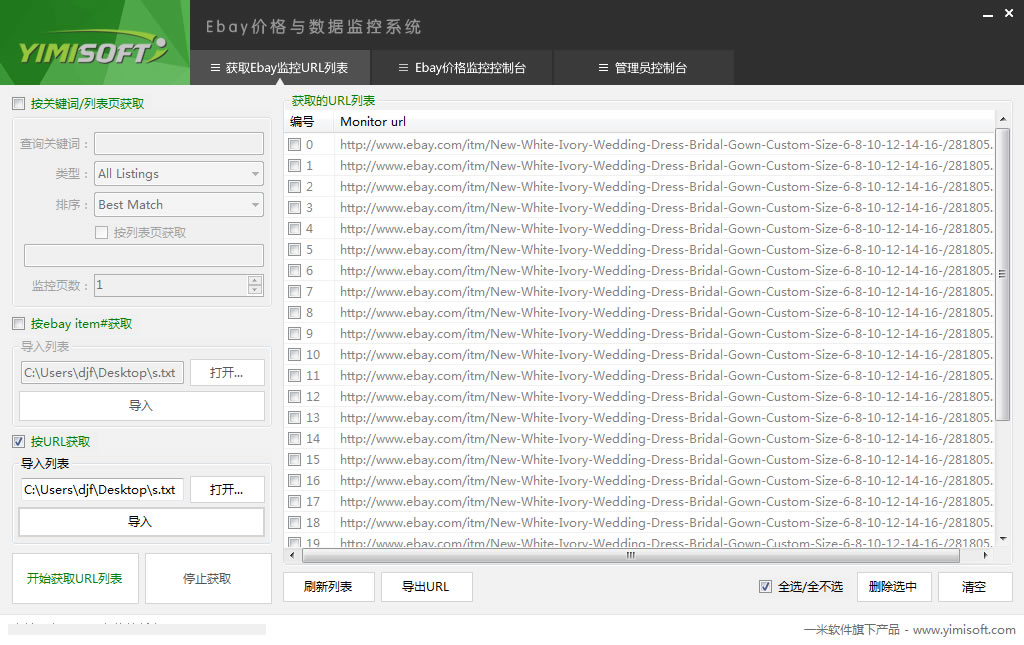The image size is (1024, 645).
Task: Click the 编号 column header
Action: click(x=309, y=121)
